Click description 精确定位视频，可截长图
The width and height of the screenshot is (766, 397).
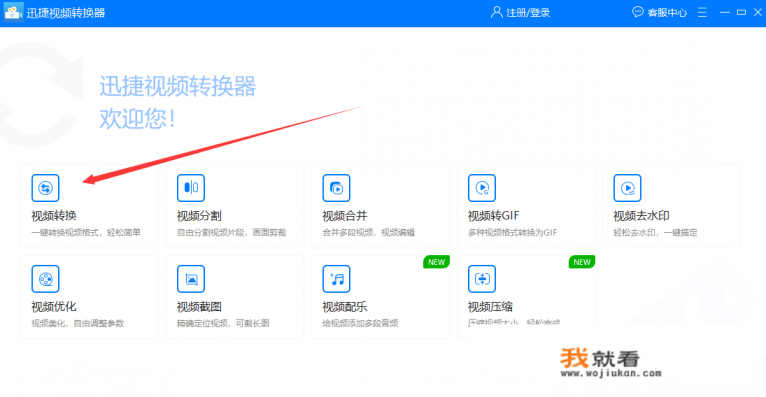(x=223, y=323)
